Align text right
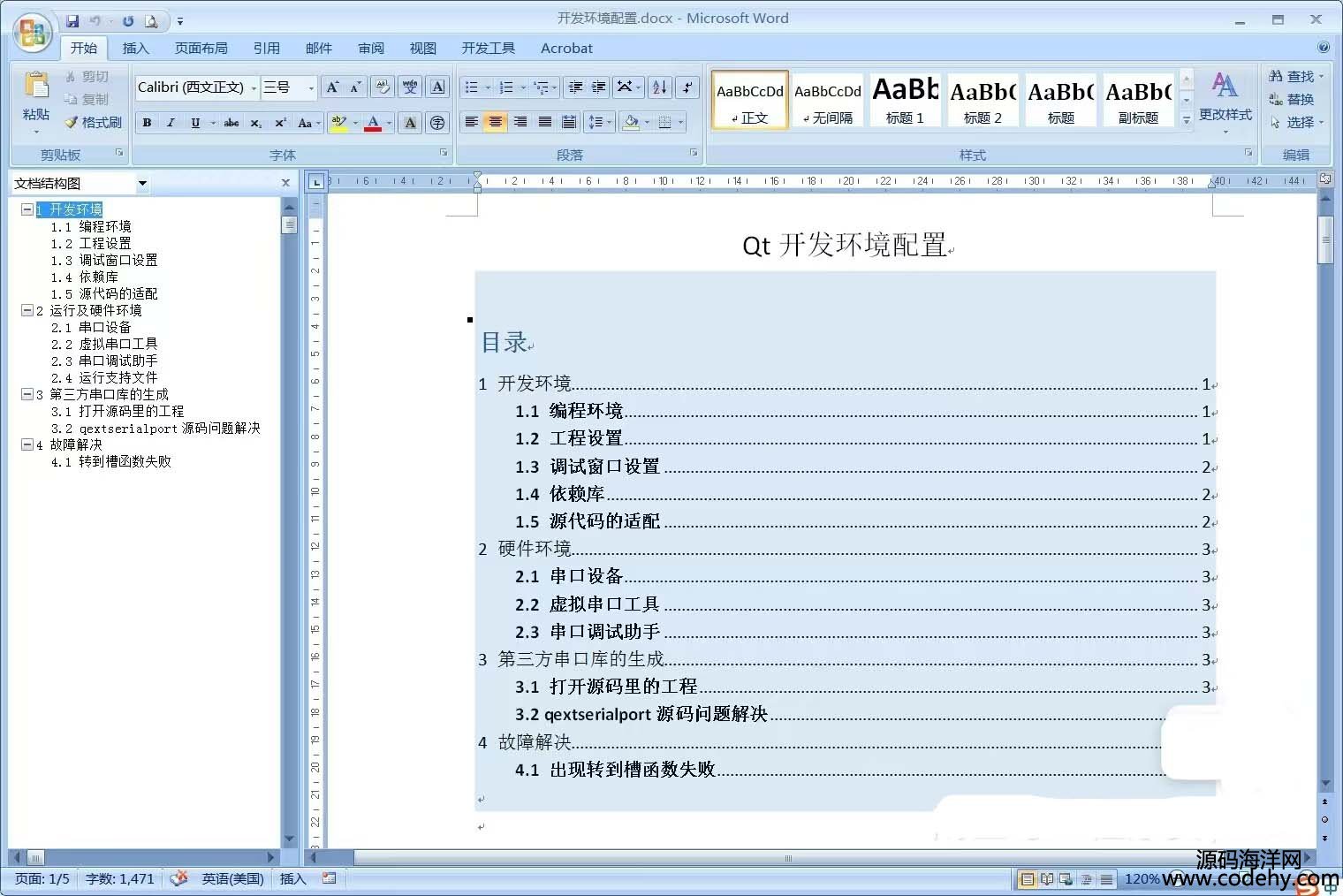 pyautogui.click(x=520, y=122)
